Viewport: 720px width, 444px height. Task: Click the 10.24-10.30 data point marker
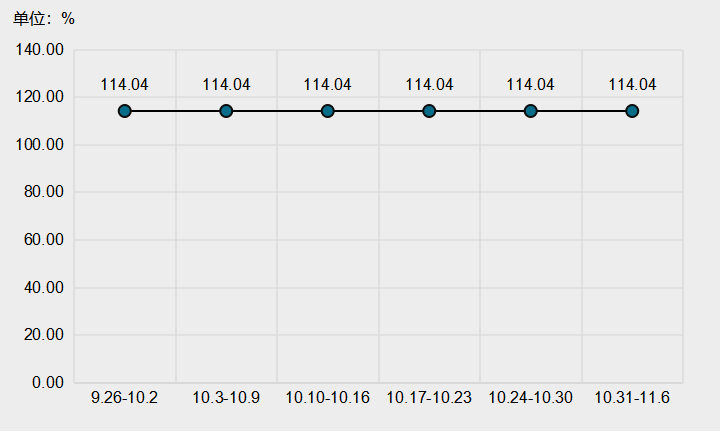[531, 111]
